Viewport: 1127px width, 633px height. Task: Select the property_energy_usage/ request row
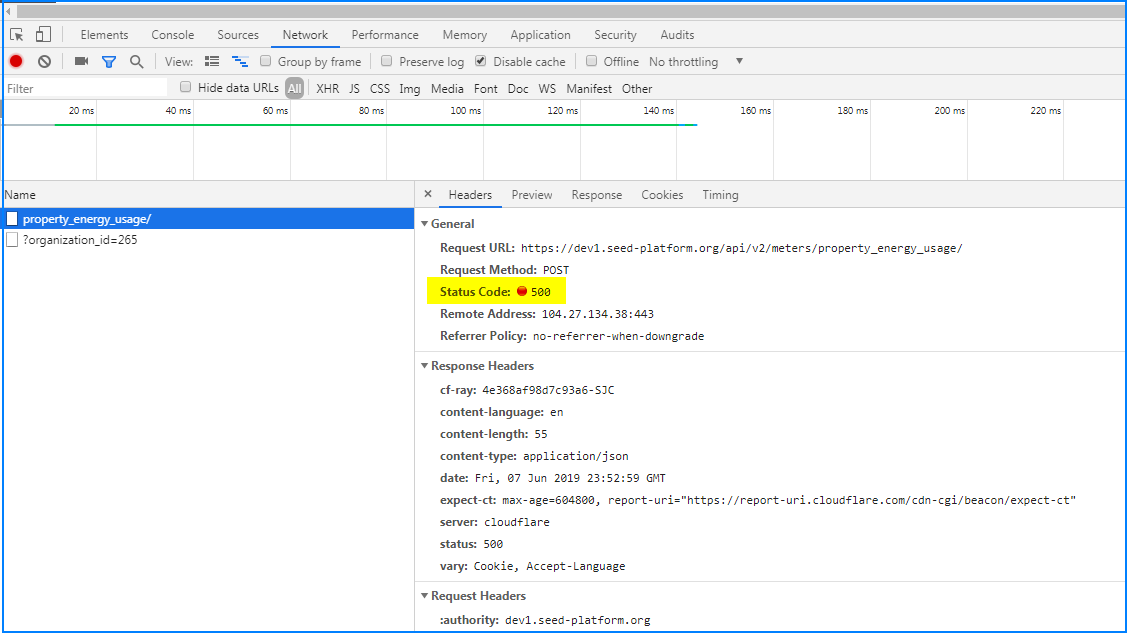click(208, 218)
